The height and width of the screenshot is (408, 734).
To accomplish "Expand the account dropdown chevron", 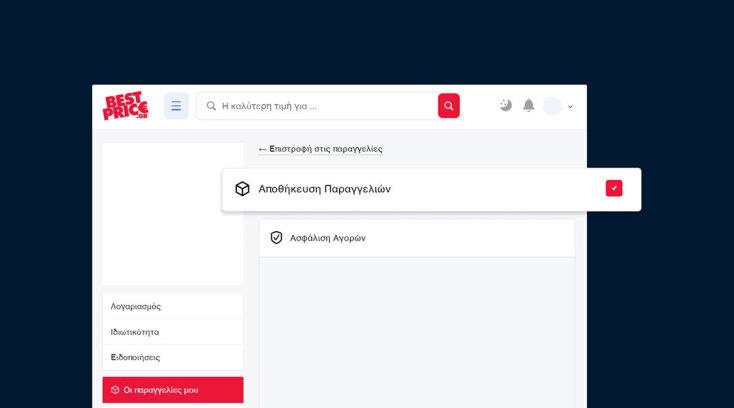I will pos(571,107).
